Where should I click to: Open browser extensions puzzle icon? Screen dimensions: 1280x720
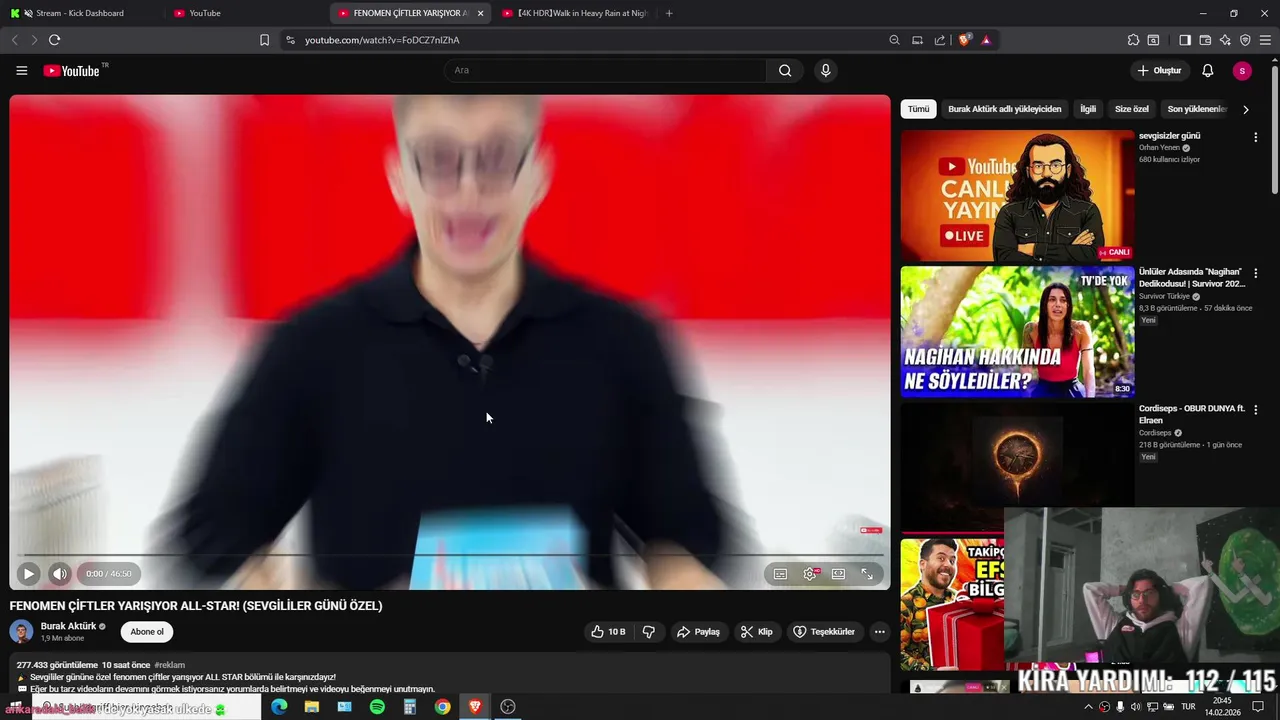(x=1133, y=40)
